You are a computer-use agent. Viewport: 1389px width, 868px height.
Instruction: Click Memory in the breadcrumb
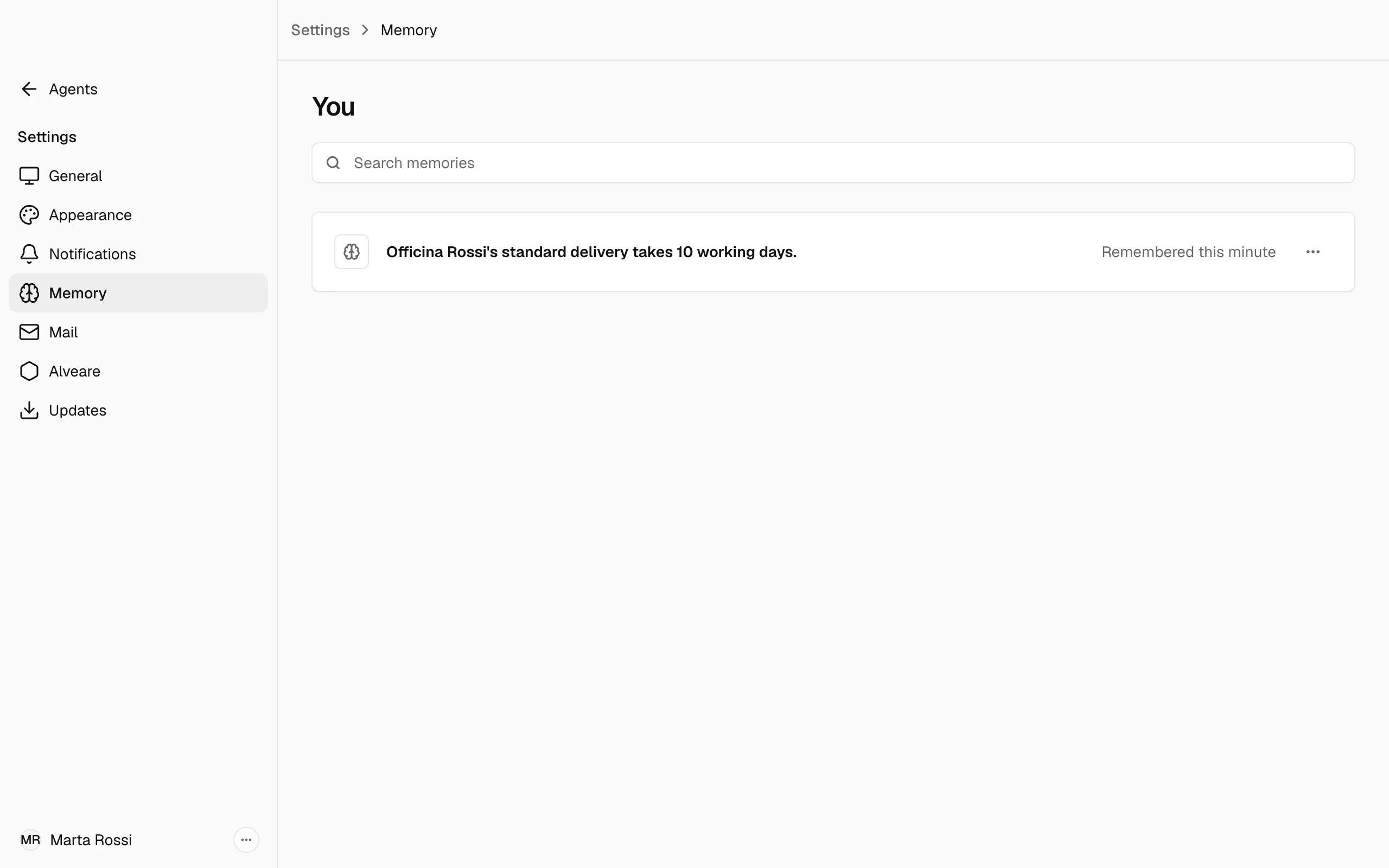(409, 30)
